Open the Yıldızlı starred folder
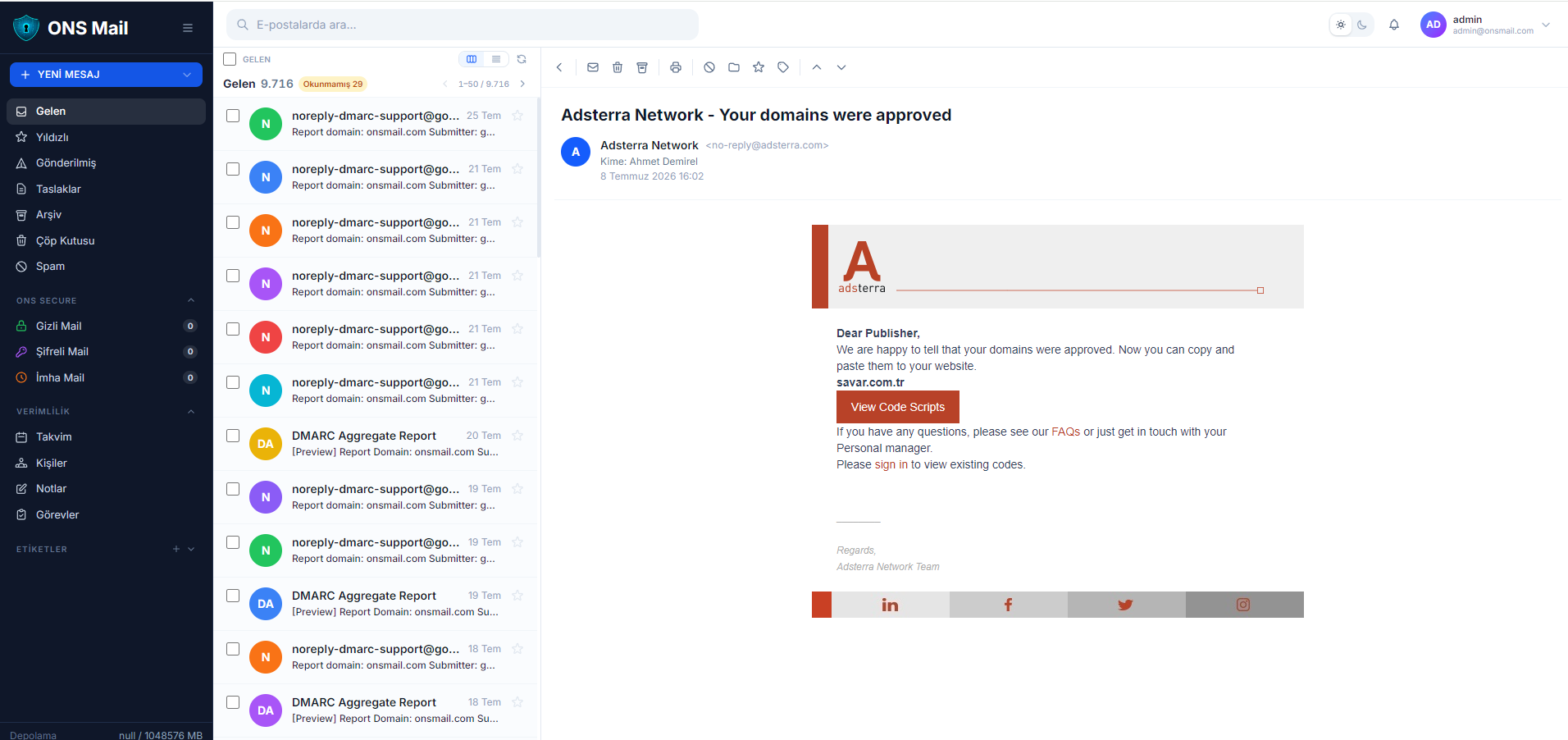 tap(106, 137)
